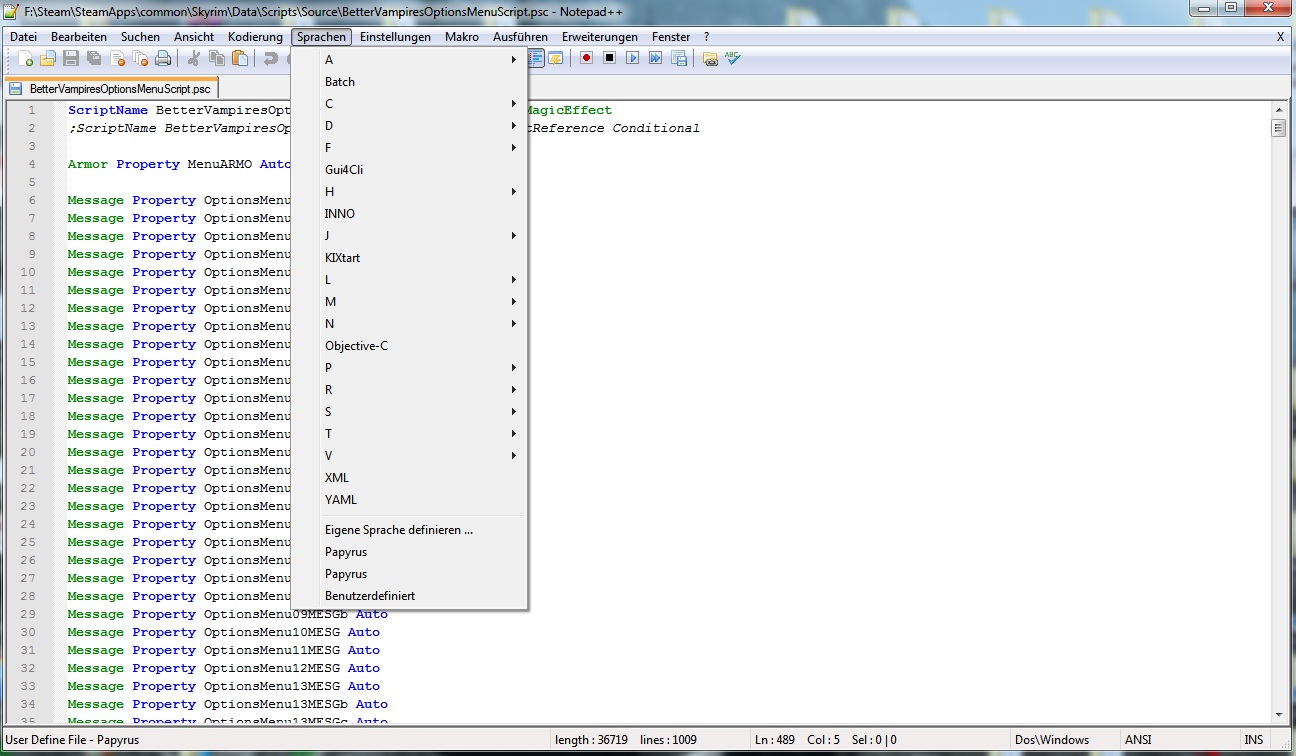Choose Objective-C language entry

(356, 346)
